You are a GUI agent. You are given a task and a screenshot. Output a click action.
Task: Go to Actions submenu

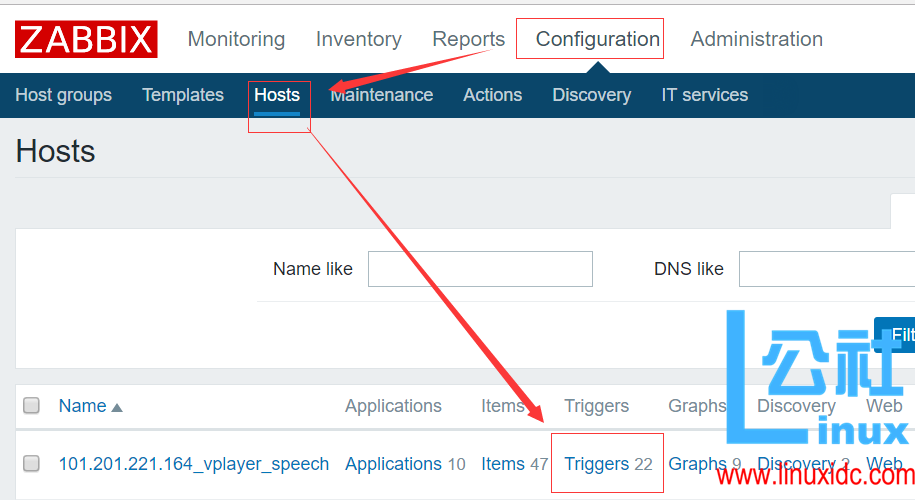[493, 95]
